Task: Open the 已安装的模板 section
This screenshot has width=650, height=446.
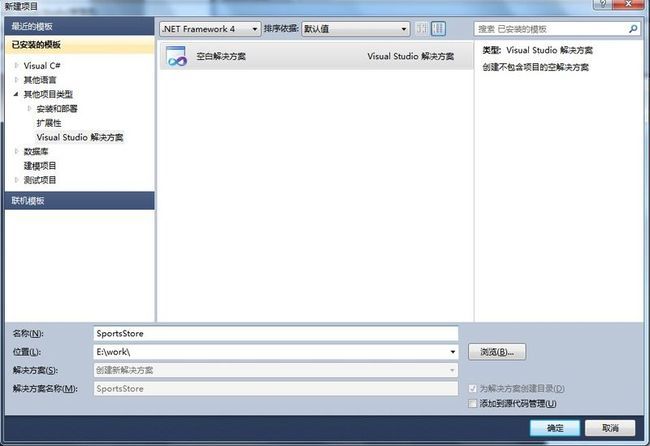Action: pos(80,45)
